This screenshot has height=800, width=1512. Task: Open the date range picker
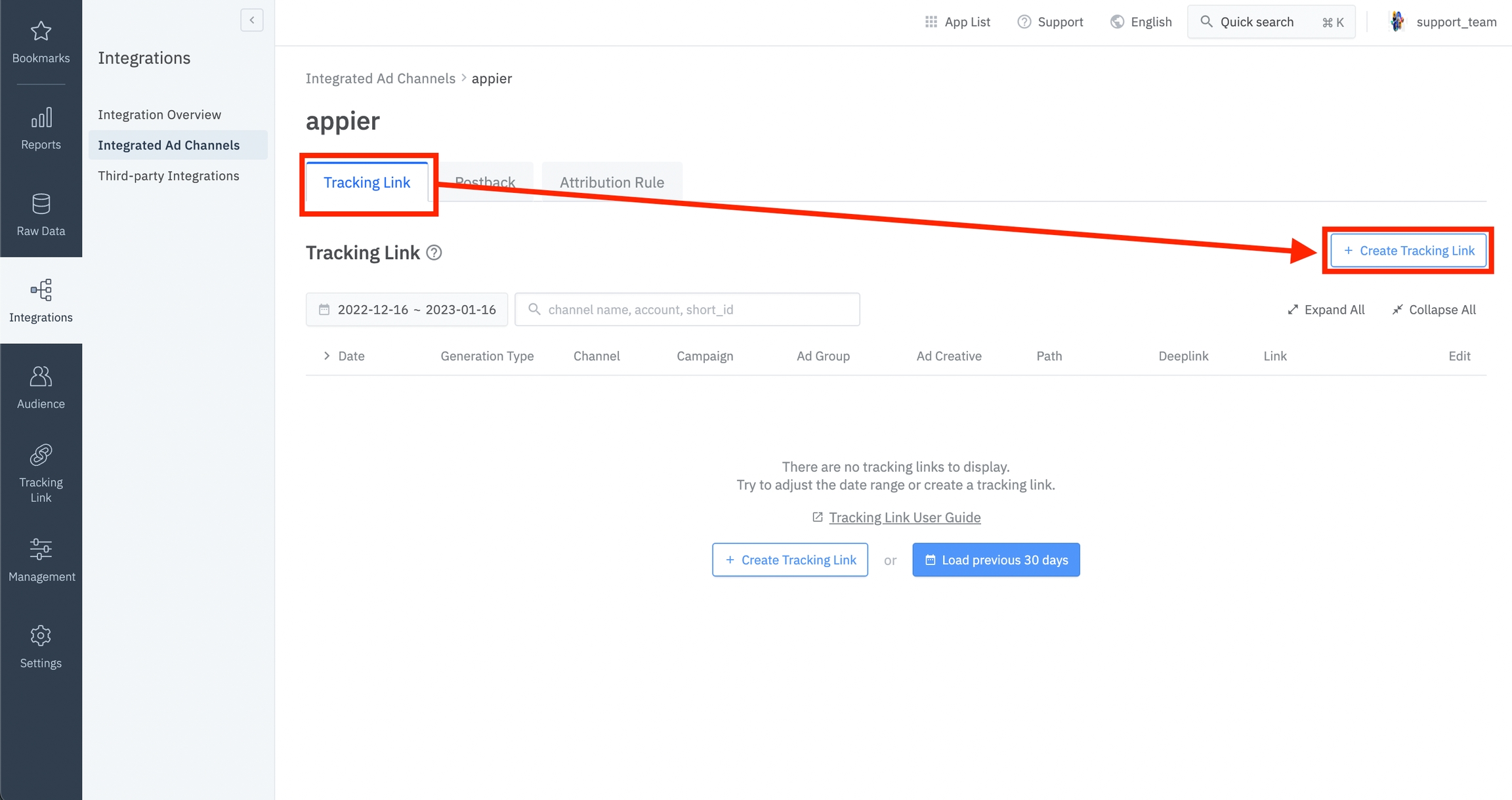tap(407, 310)
